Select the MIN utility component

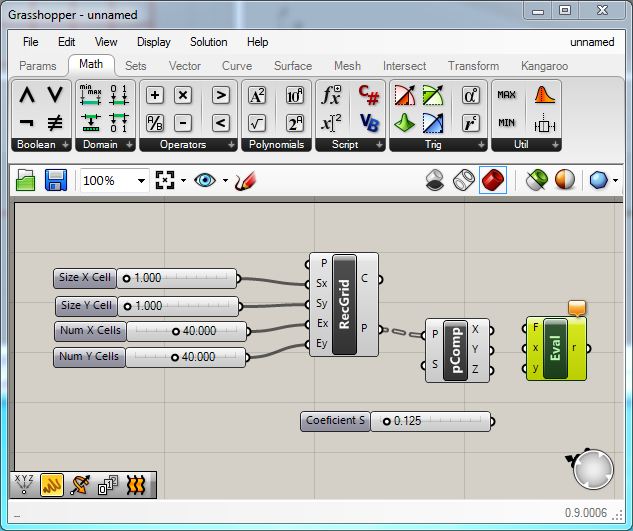(506, 123)
